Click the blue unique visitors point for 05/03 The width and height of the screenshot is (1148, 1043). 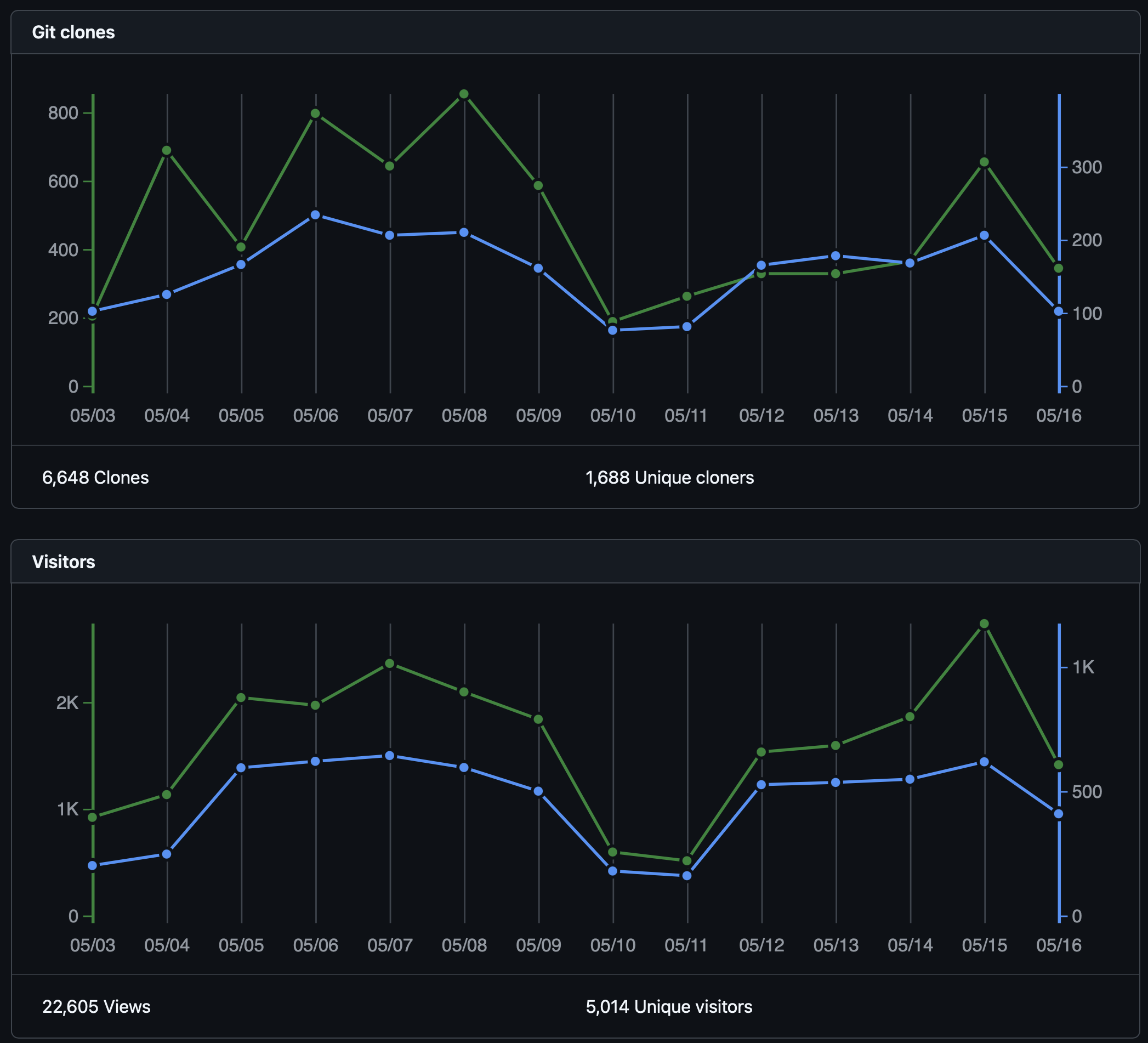tap(93, 865)
